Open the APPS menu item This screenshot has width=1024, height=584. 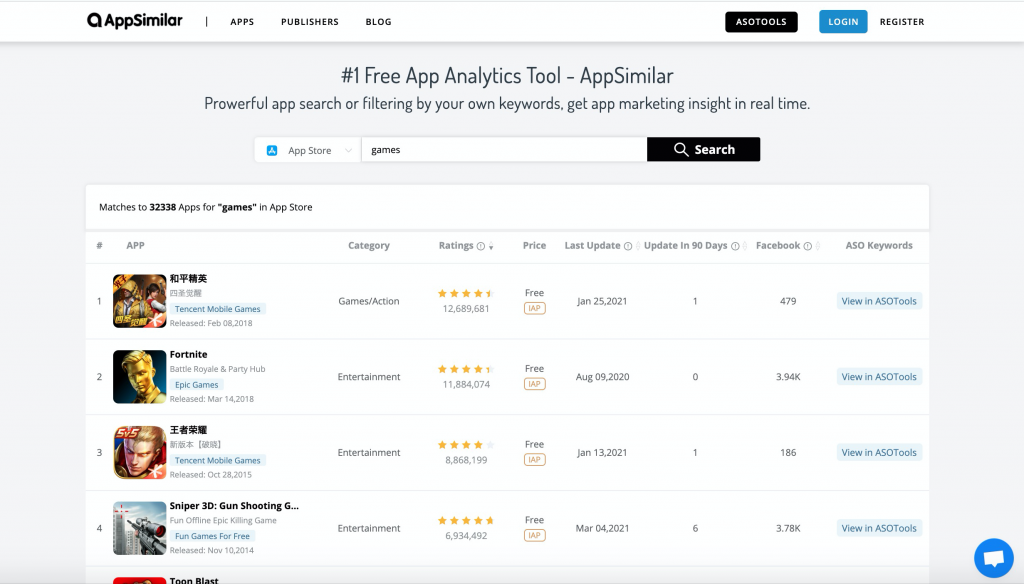(242, 22)
